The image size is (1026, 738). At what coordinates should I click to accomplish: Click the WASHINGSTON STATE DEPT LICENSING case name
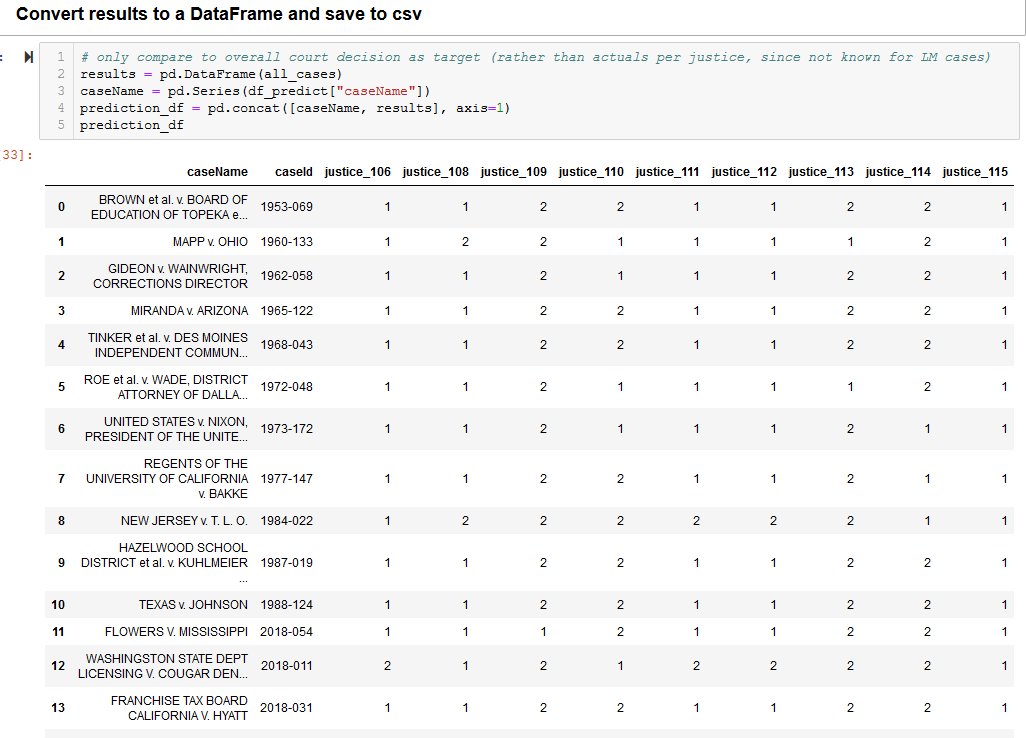[163, 666]
